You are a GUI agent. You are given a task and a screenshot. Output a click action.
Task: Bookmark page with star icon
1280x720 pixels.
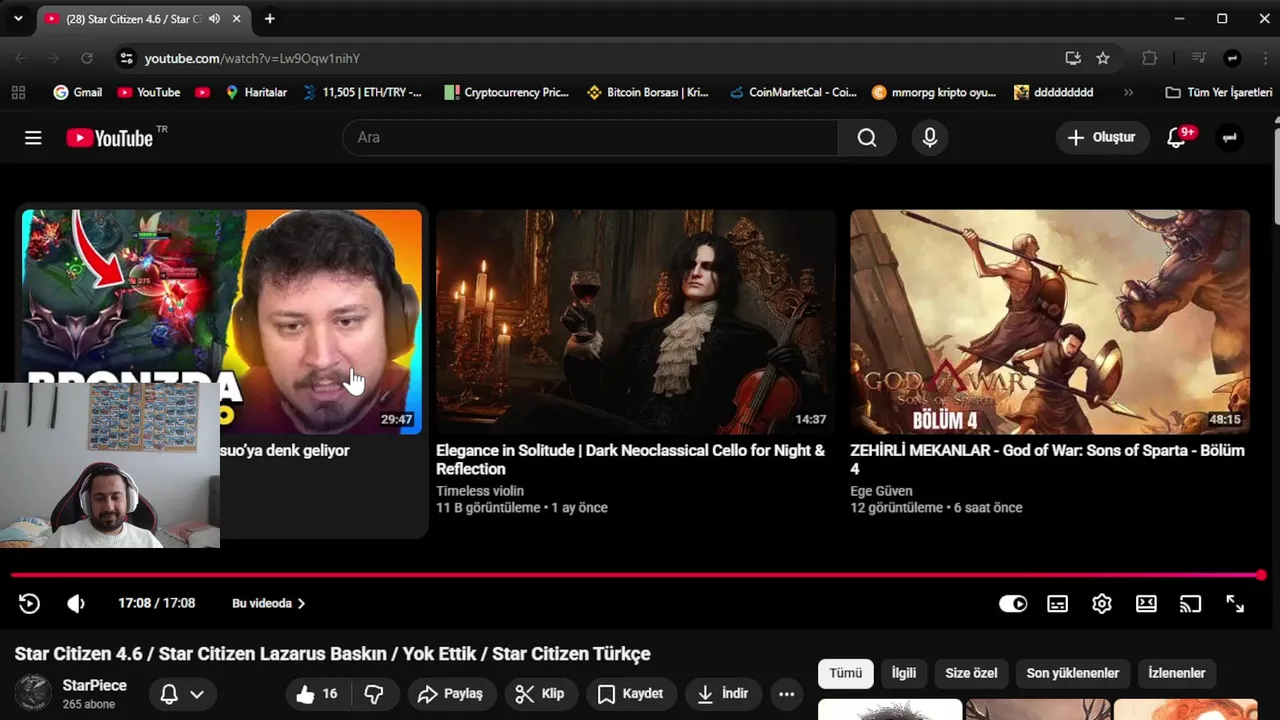tap(1103, 58)
